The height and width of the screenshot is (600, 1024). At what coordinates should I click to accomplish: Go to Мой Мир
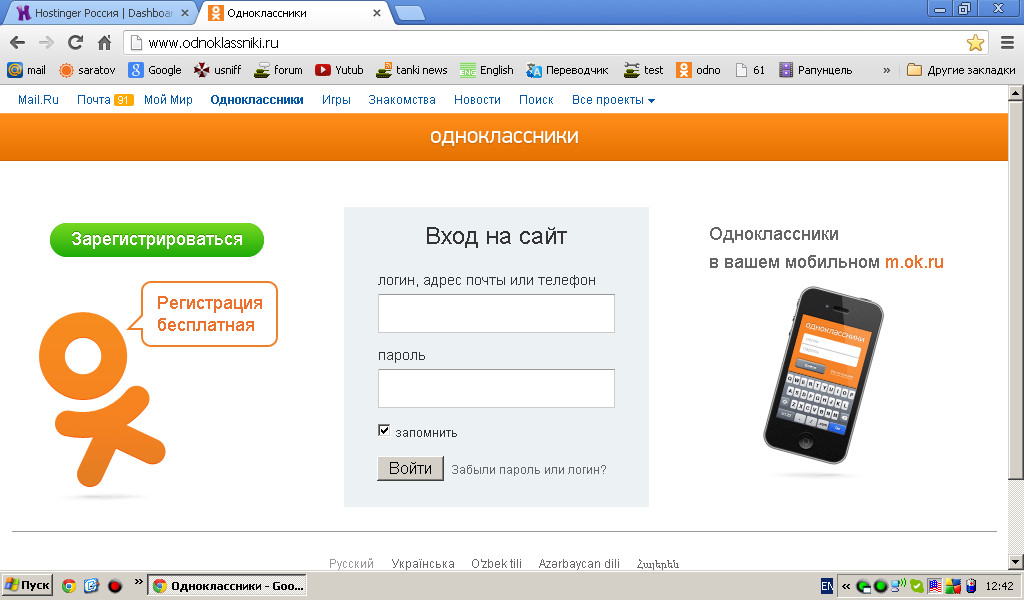point(168,100)
